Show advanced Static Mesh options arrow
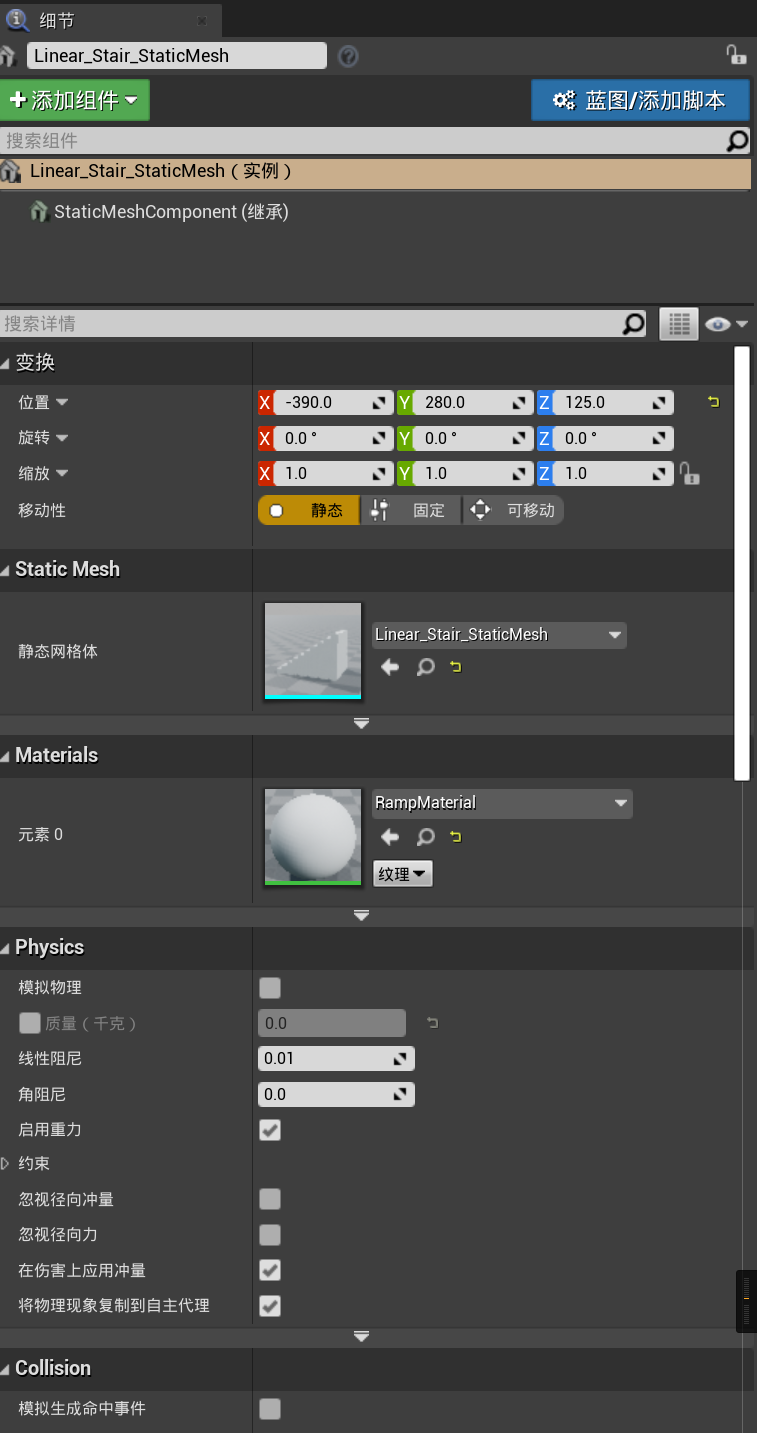The image size is (757, 1433). coord(362,723)
